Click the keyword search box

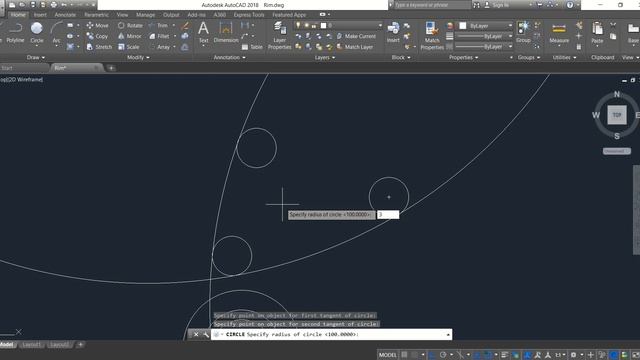432,5
